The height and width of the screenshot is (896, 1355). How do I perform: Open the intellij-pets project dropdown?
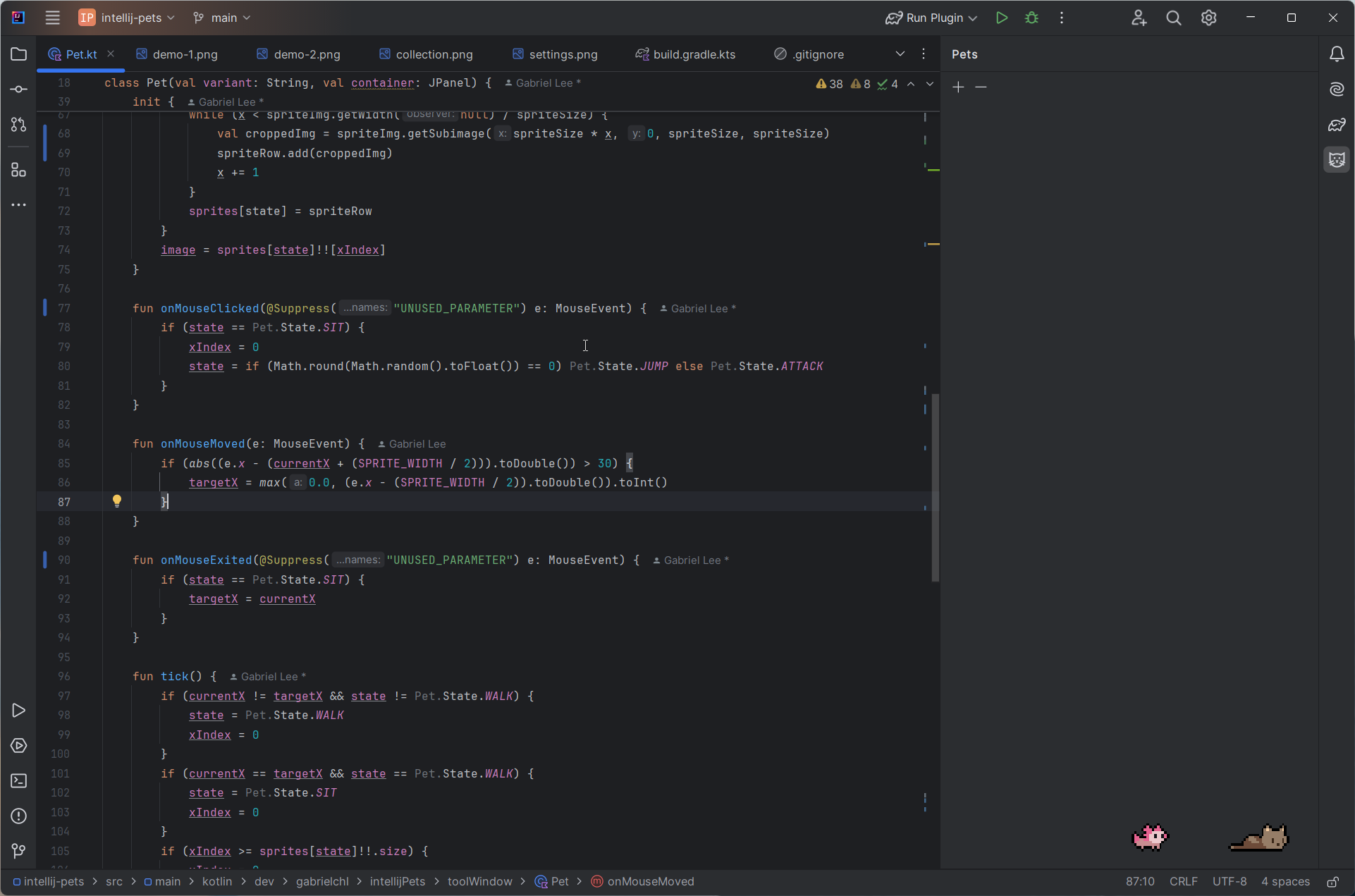click(128, 18)
